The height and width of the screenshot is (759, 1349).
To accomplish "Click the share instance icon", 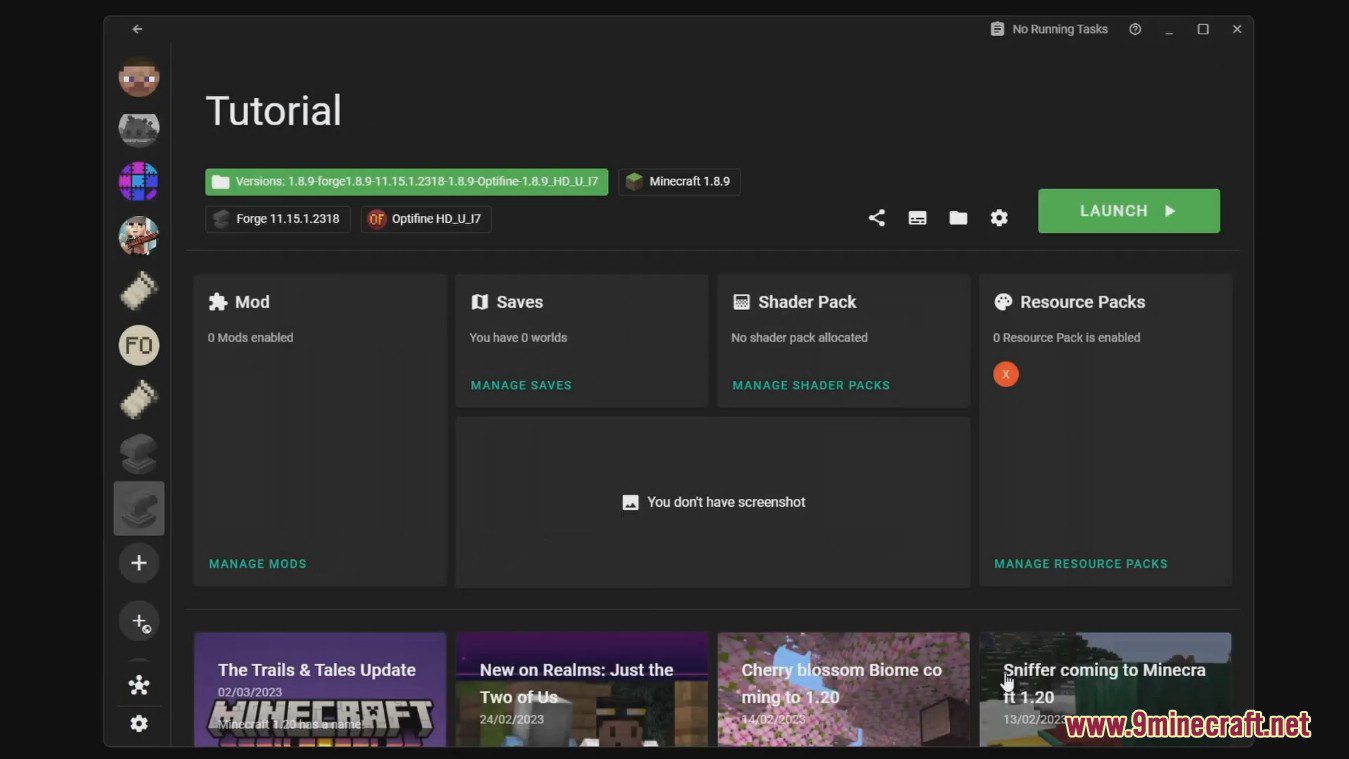I will (876, 217).
